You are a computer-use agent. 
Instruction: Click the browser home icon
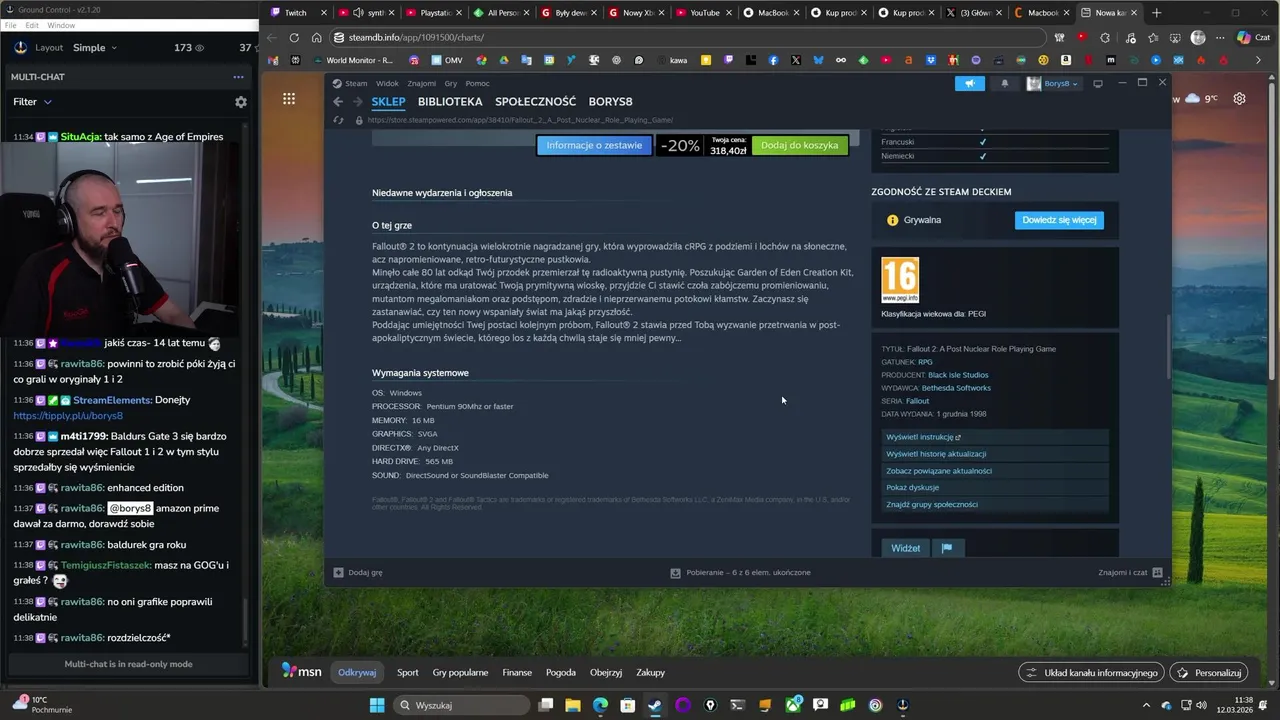pyautogui.click(x=316, y=38)
